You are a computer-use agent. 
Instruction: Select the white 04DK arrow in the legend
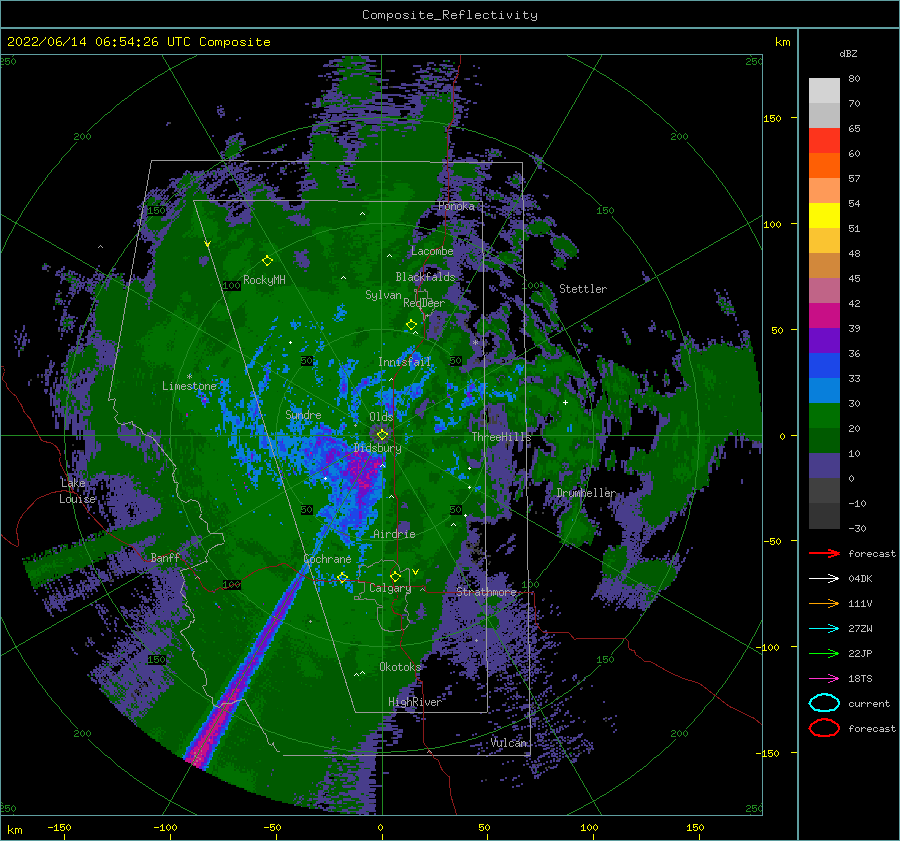point(824,578)
